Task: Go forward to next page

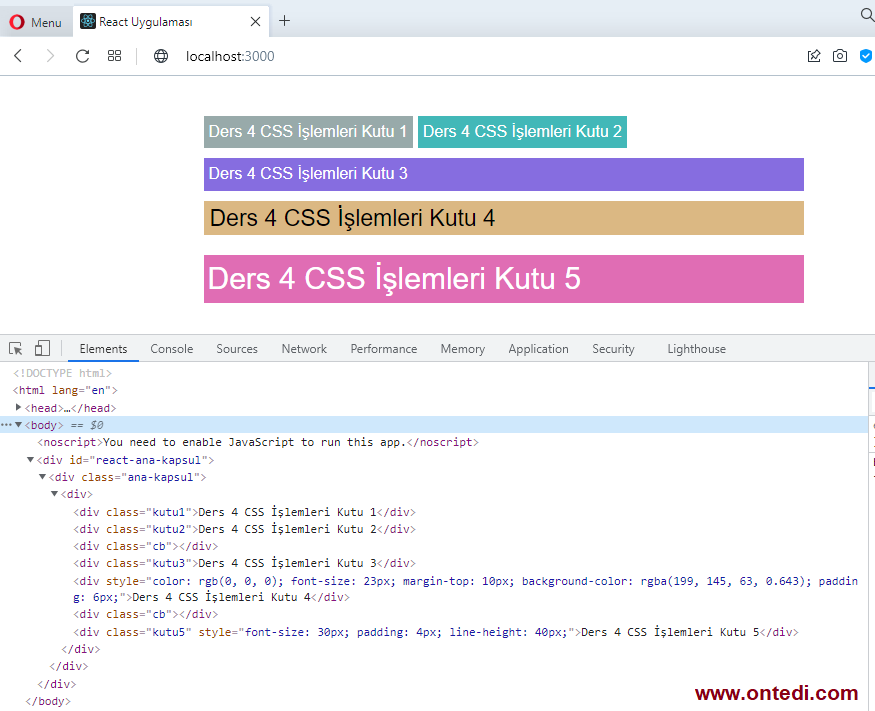Action: pyautogui.click(x=50, y=56)
